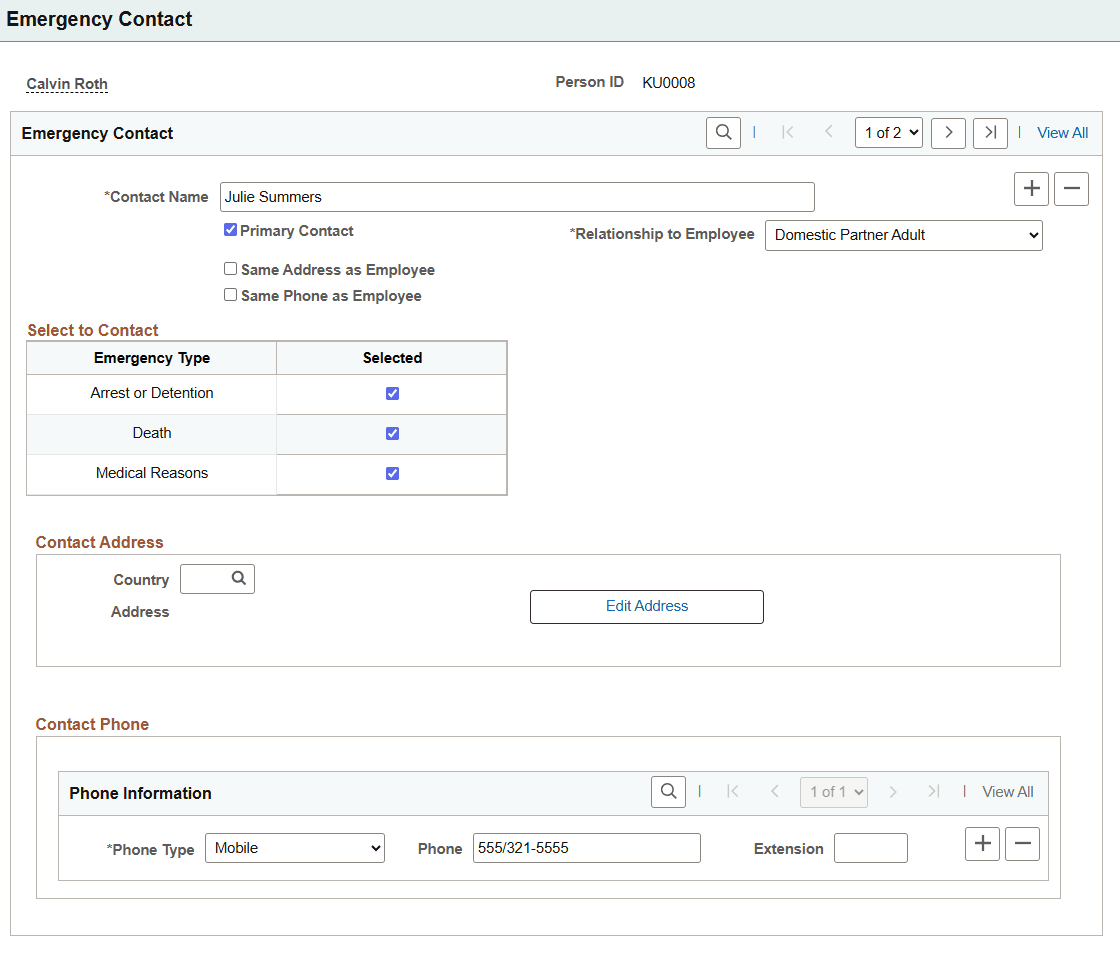Image resolution: width=1120 pixels, height=955 pixels.
Task: Open the 1 of 2 row selector dropdown
Action: (x=889, y=133)
